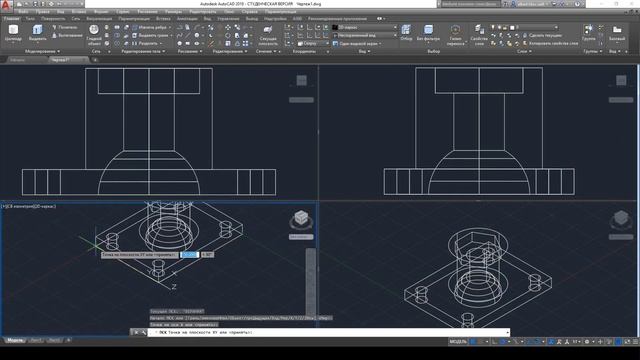
Task: Click the Без фильтра selection filter
Action: click(x=428, y=33)
